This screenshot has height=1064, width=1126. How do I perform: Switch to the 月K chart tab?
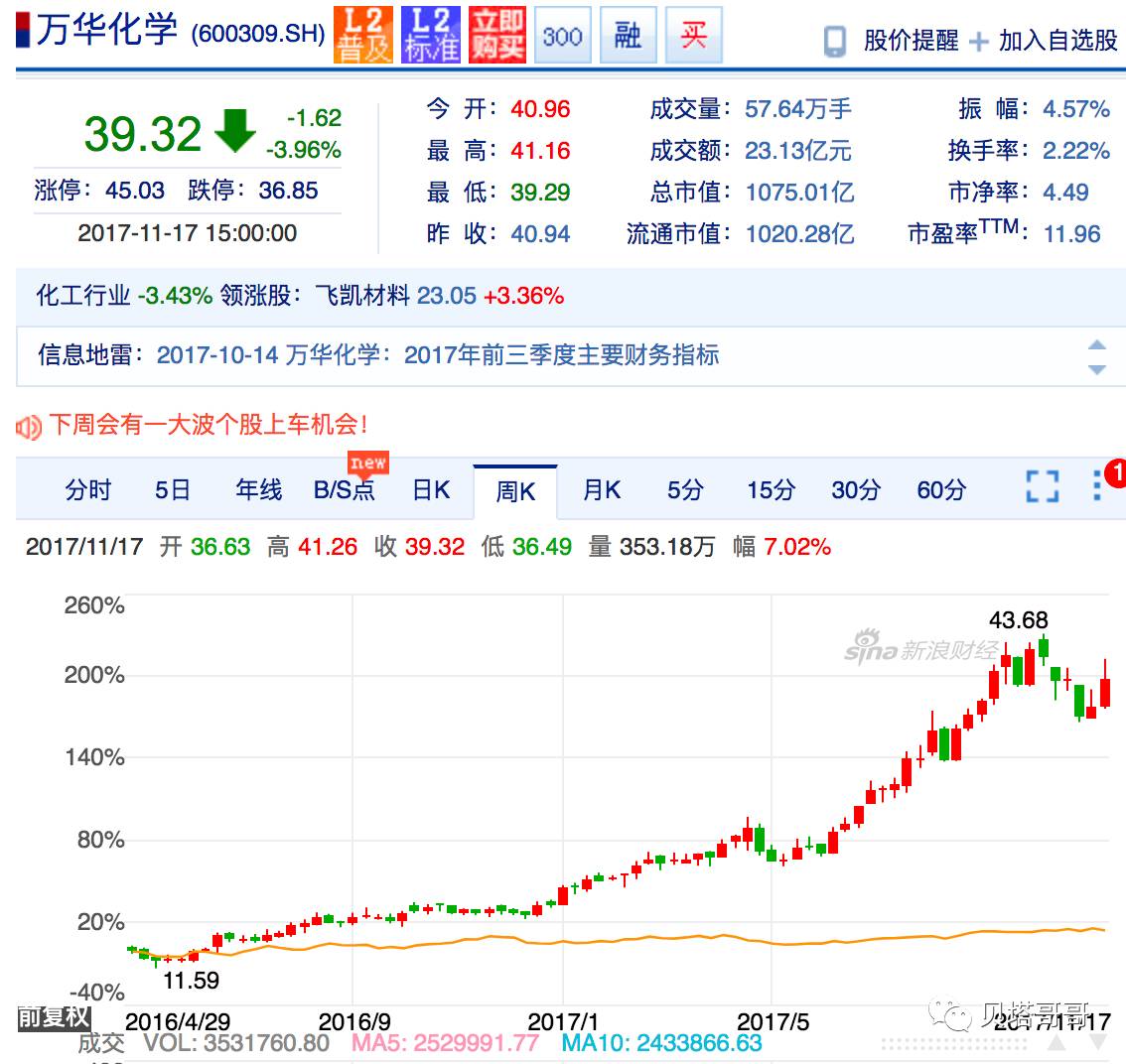click(x=602, y=490)
